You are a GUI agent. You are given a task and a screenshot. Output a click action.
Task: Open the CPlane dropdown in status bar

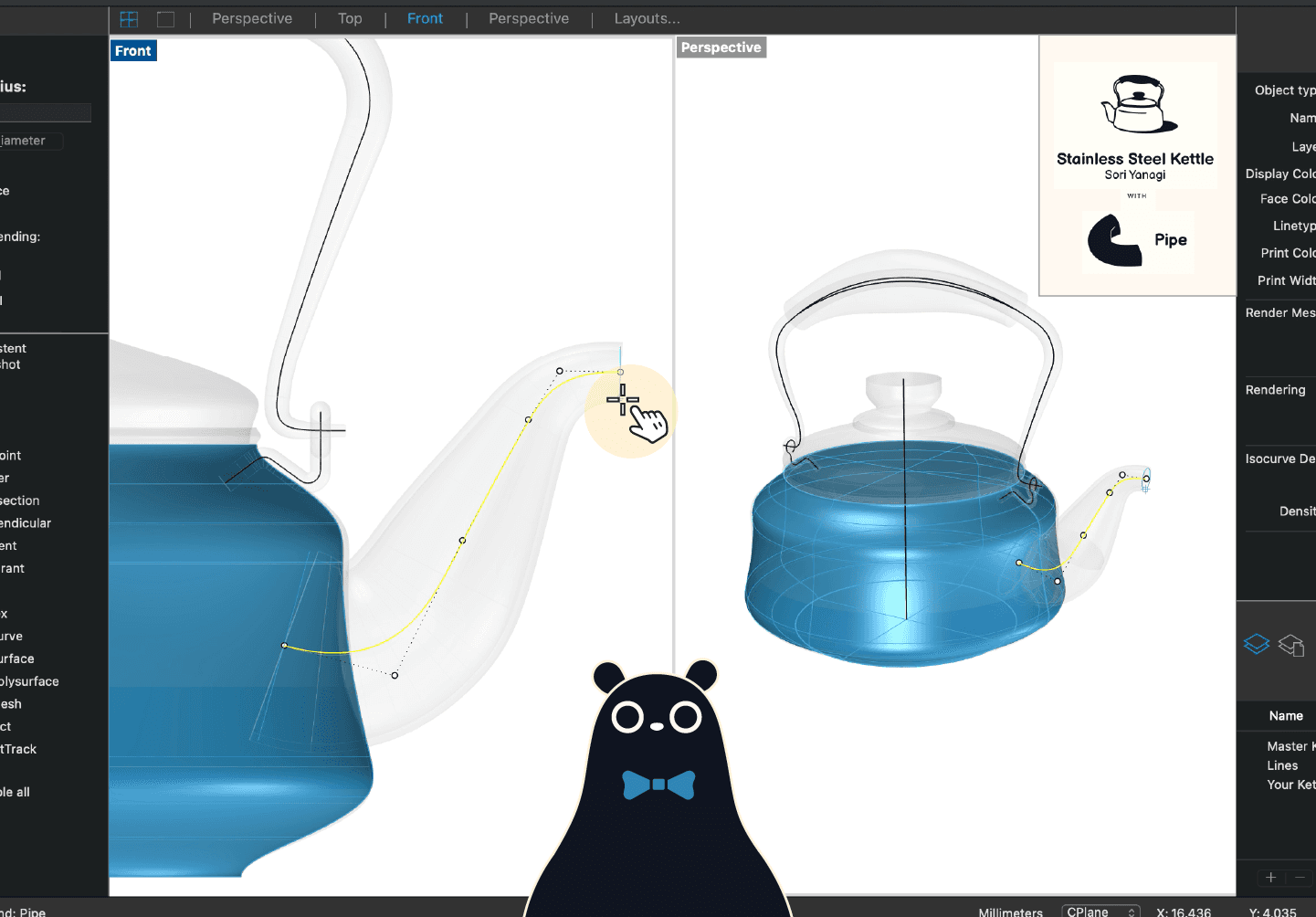pyautogui.click(x=1101, y=912)
